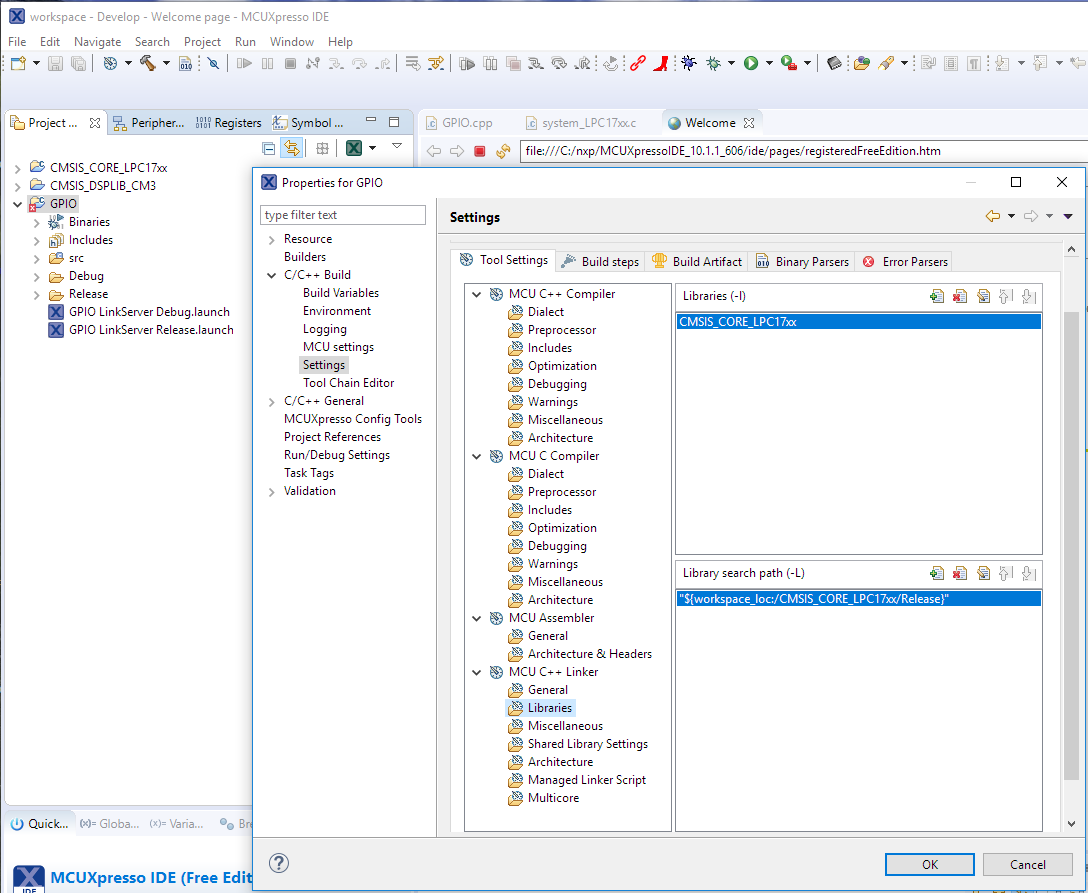The width and height of the screenshot is (1088, 893).
Task: Expand the CMSIS_CORE_LPC17xx project
Action: [x=17, y=168]
